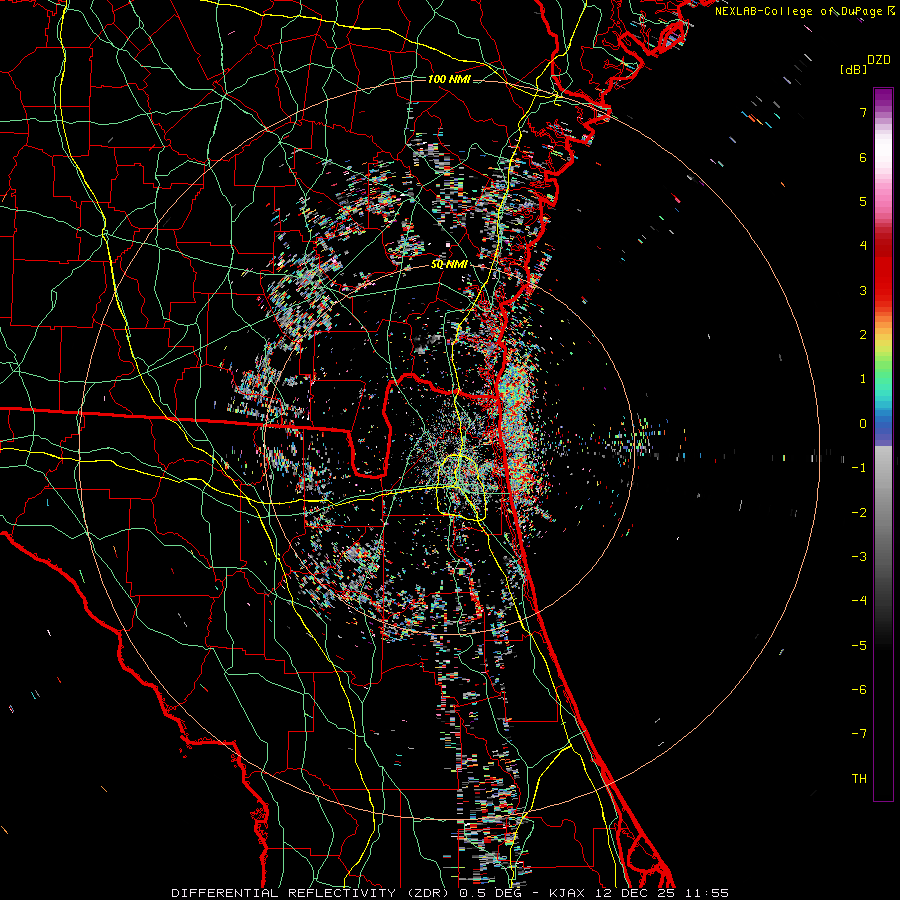Viewport: 900px width, 900px height.
Task: Select the 7 value on the scale
Action: [863, 112]
